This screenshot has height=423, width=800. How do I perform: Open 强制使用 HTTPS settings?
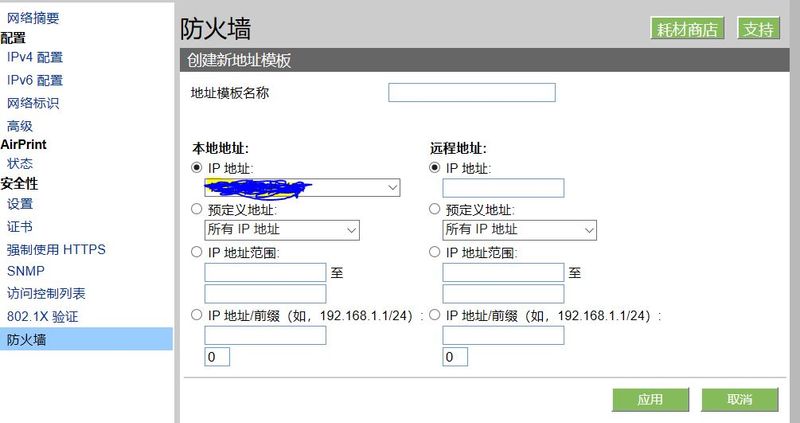tap(56, 249)
